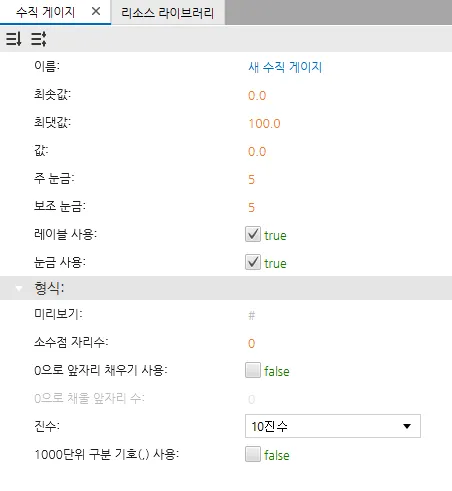Click the 보조 눈금 value 5

(x=251, y=208)
